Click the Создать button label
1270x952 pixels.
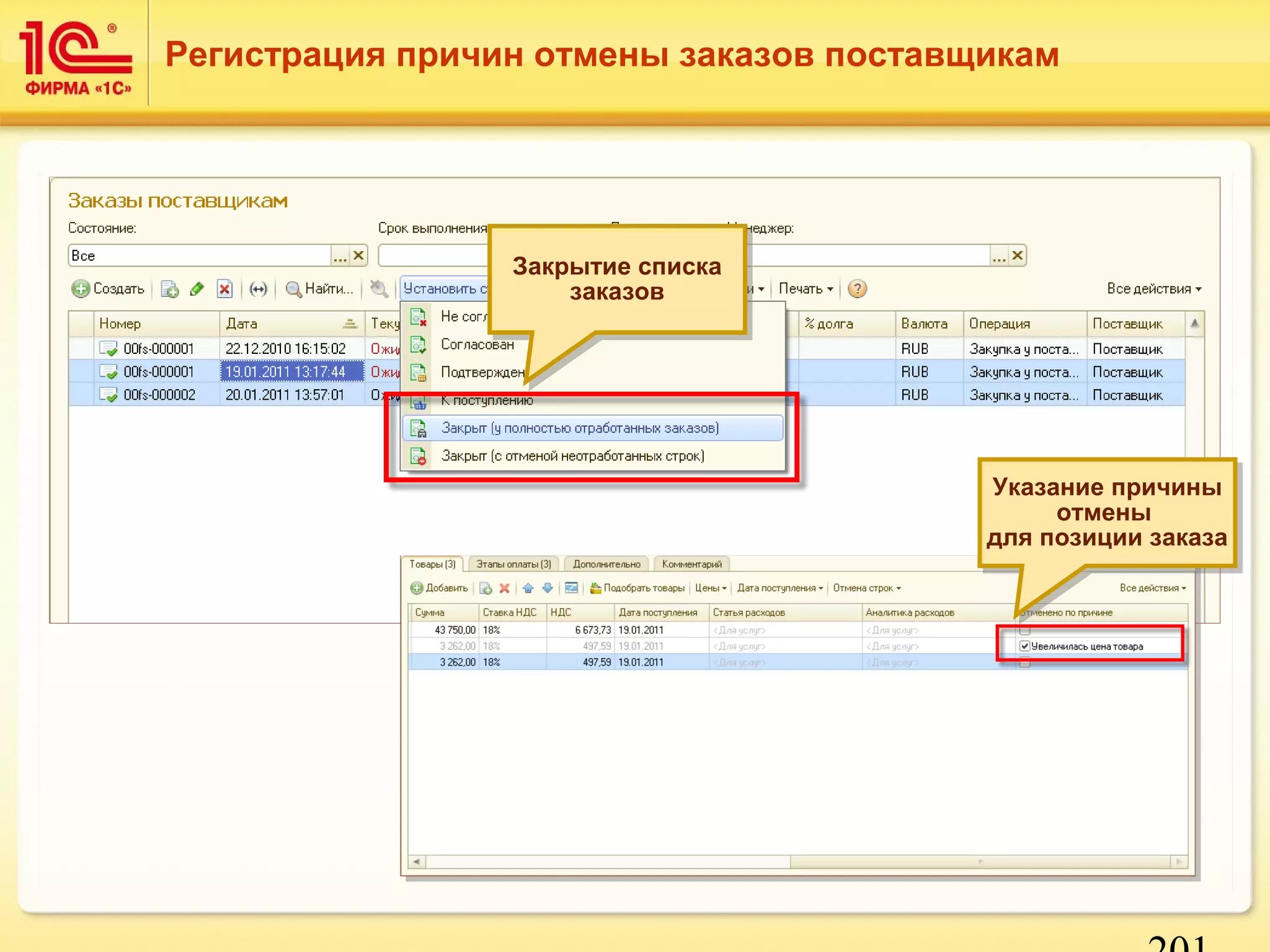point(118,289)
